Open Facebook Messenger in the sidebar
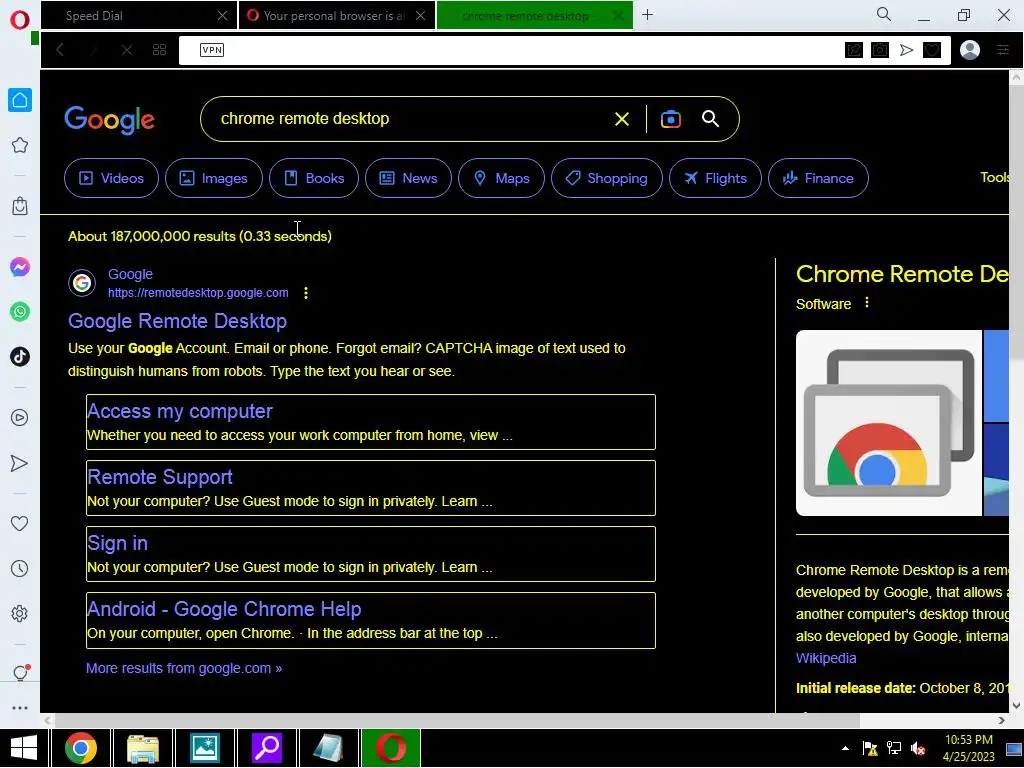Viewport: 1024px width, 768px height. (x=20, y=267)
